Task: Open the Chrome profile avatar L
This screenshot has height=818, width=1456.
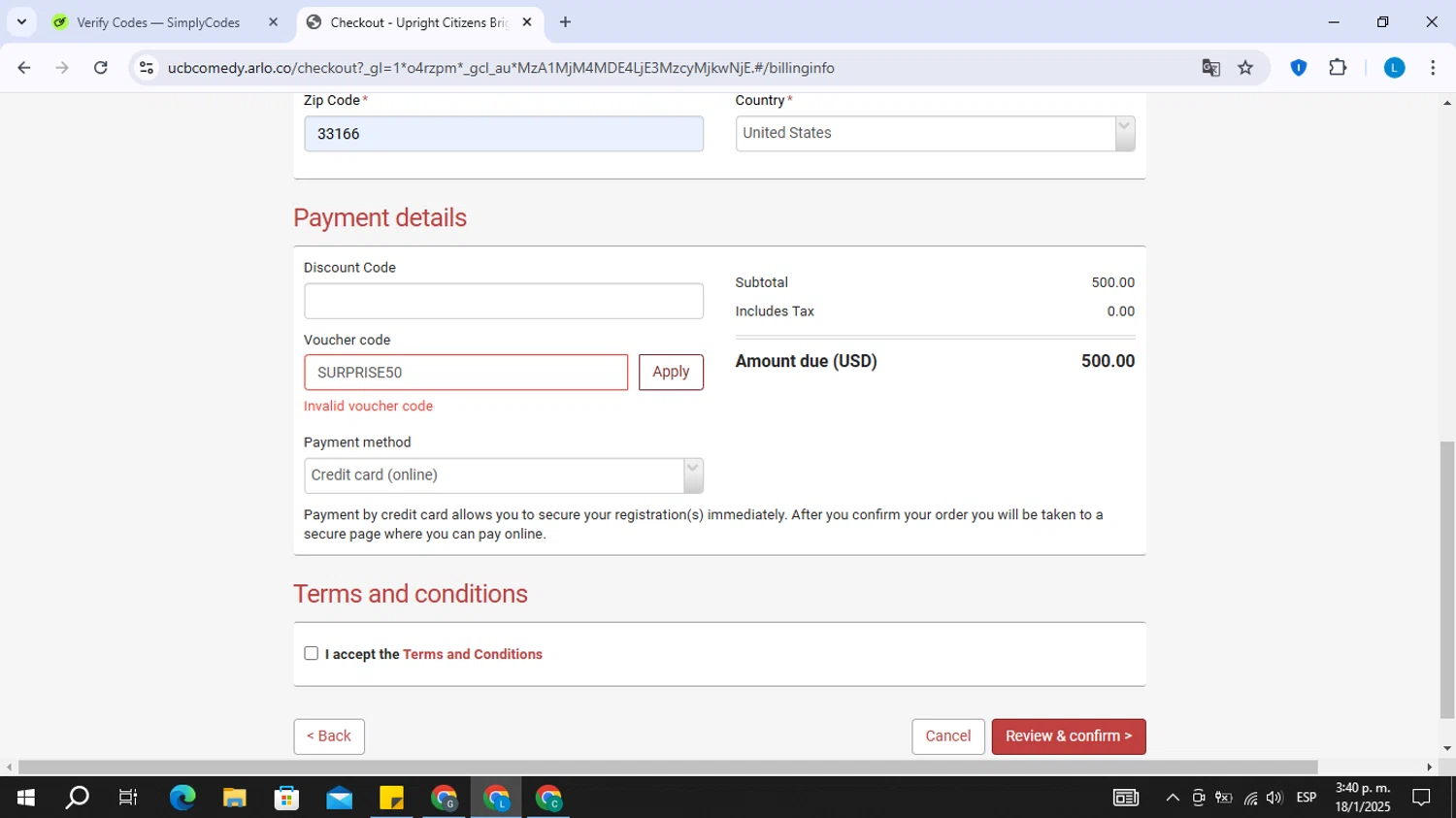Action: pyautogui.click(x=1394, y=68)
